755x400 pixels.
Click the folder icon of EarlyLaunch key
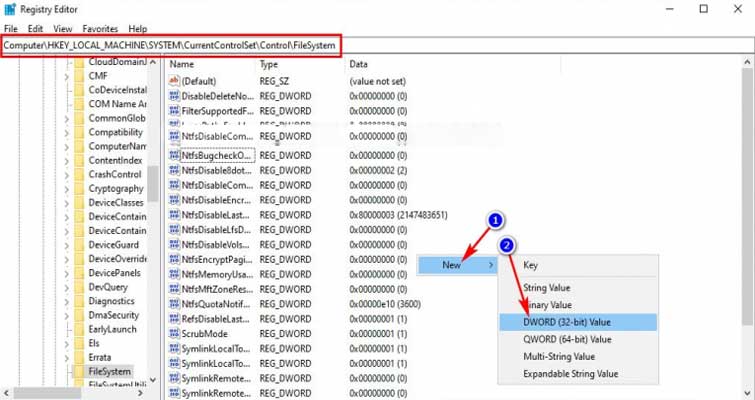click(x=79, y=329)
